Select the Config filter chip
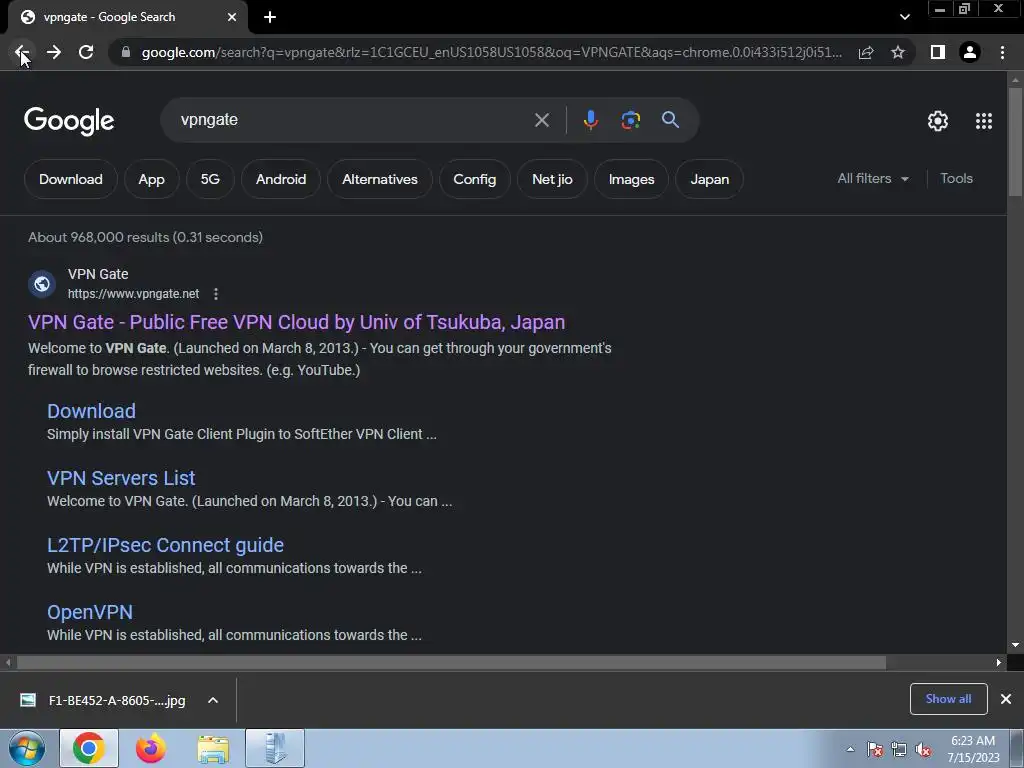The width and height of the screenshot is (1024, 768). [475, 179]
